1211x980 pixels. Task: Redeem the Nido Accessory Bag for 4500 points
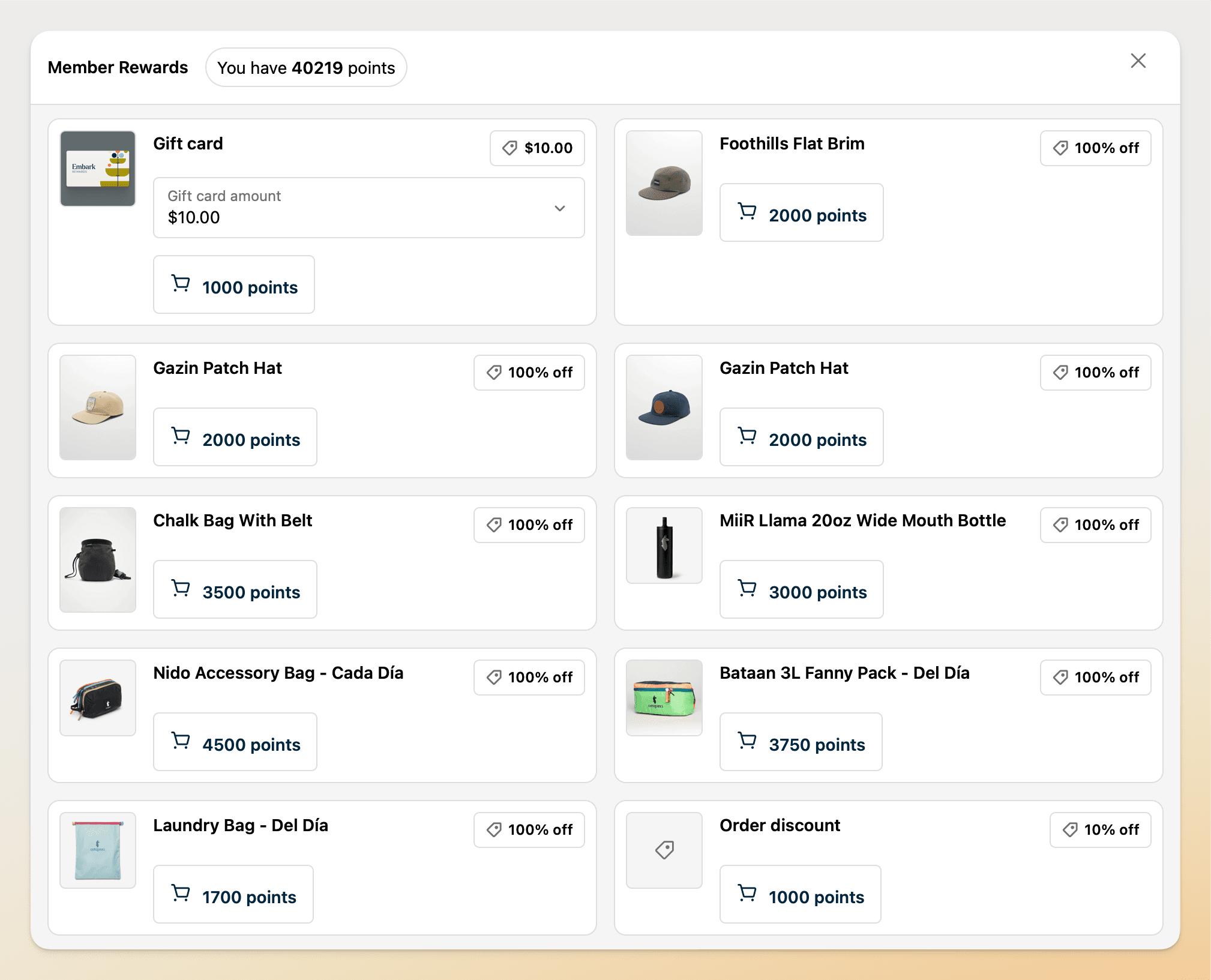[x=235, y=742]
